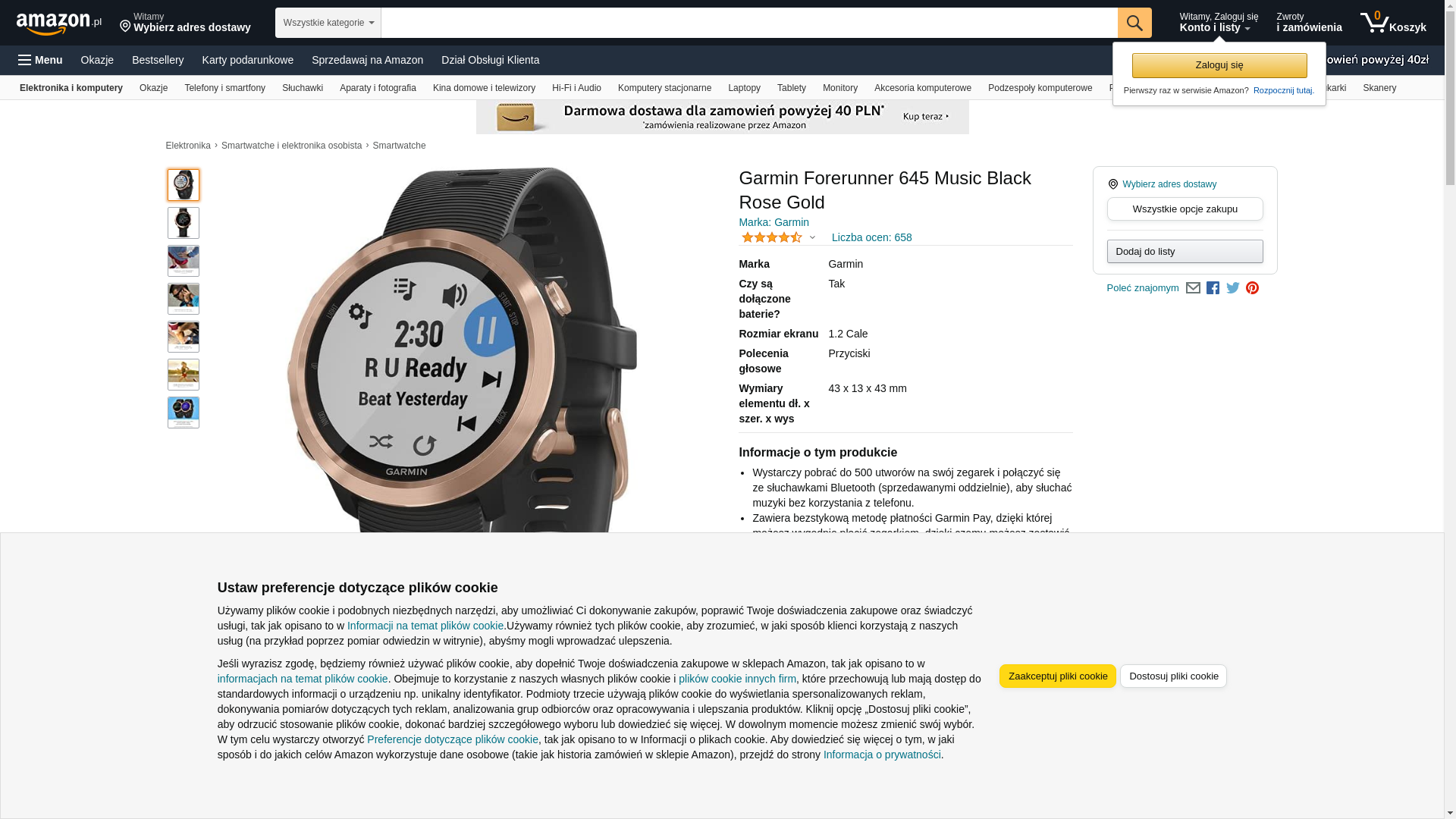This screenshot has height=819, width=1456.
Task: Click Dostosuj pliki cookie button
Action: pyautogui.click(x=1173, y=676)
